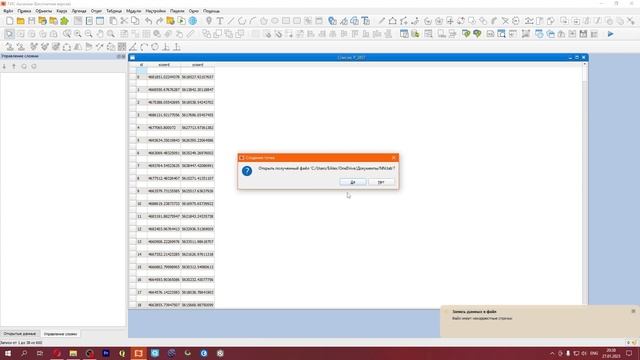Select the Text tool marked with T
Screen dimensions: 640x360
[220, 21]
